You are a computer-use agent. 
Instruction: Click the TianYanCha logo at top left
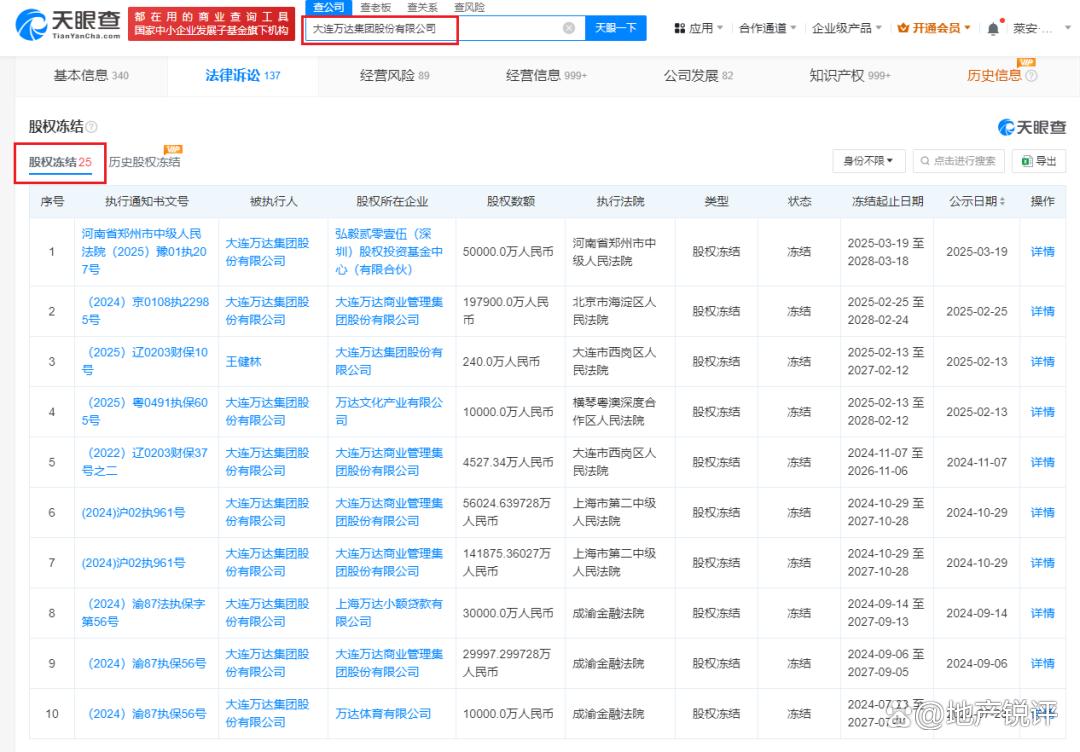[68, 25]
